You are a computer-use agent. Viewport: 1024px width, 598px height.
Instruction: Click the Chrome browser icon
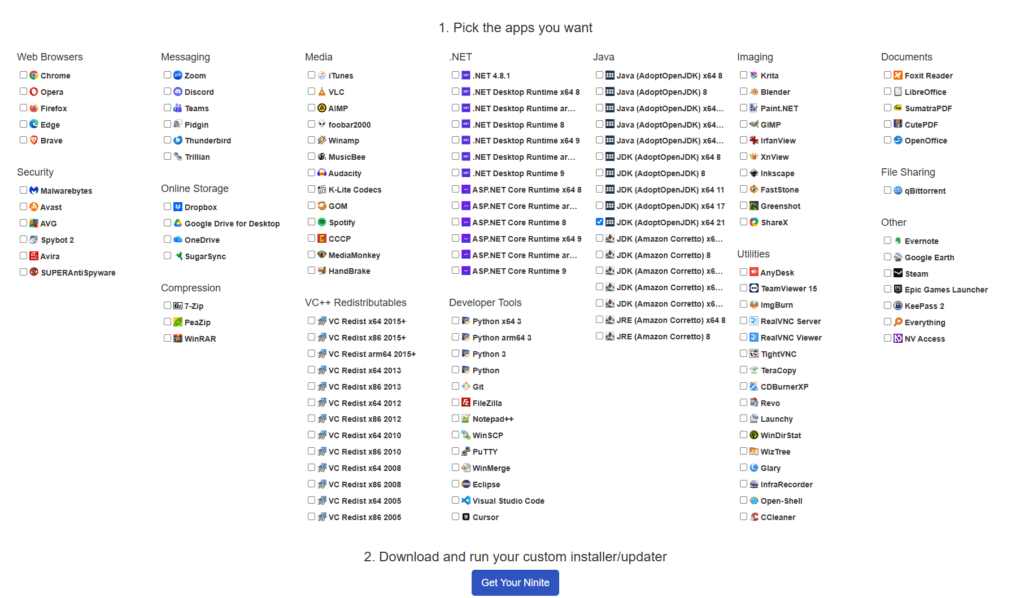pos(33,76)
